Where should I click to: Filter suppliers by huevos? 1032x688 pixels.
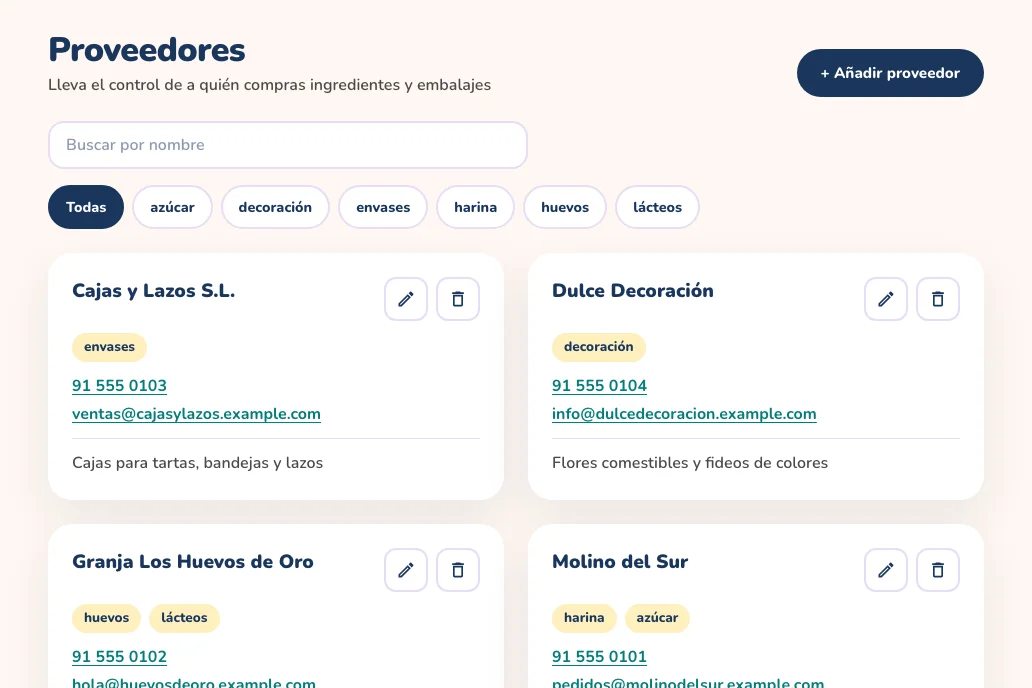tap(565, 207)
